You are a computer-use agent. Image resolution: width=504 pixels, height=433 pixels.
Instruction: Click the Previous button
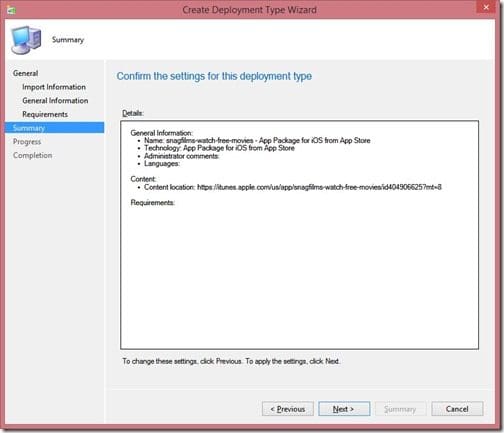[288, 409]
